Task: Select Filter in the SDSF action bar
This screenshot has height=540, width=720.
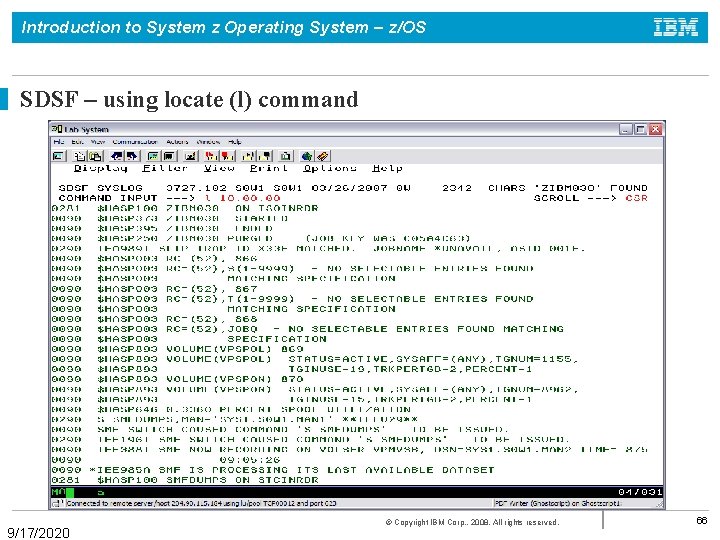Action: point(165,168)
